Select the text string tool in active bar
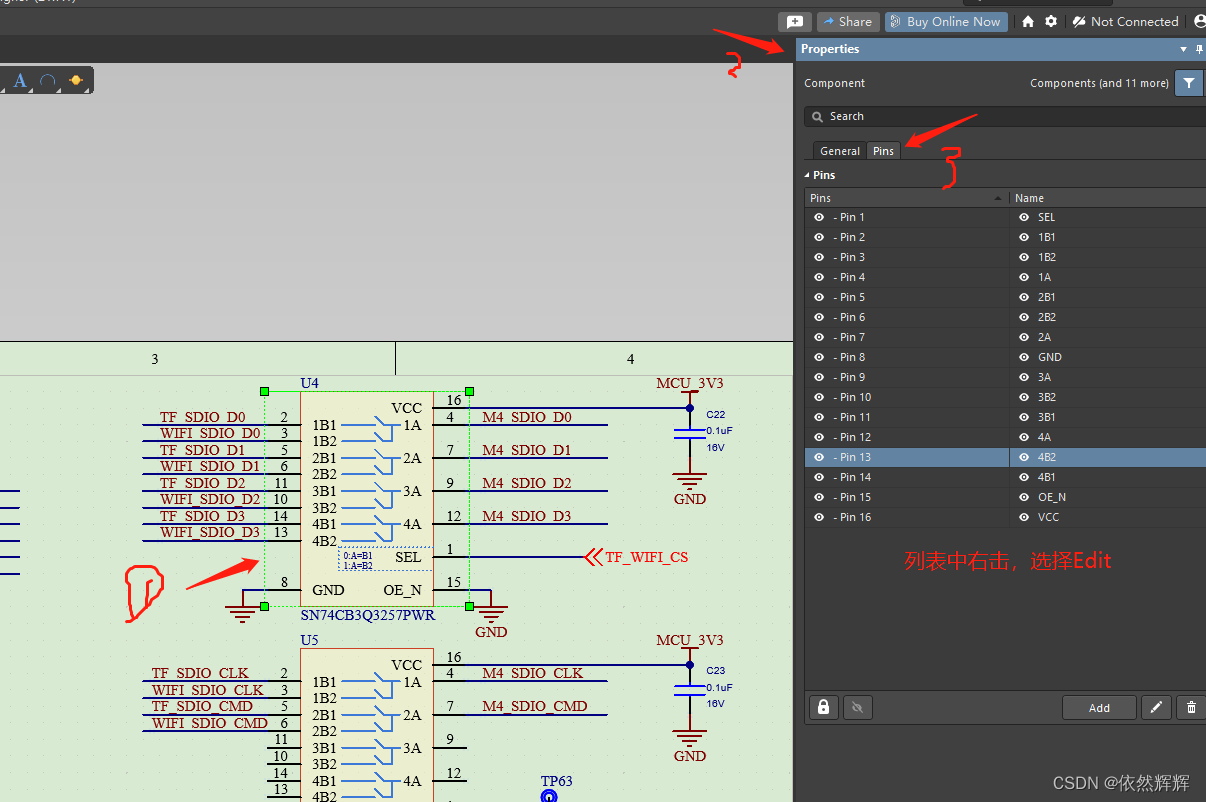1206x802 pixels. [x=20, y=81]
